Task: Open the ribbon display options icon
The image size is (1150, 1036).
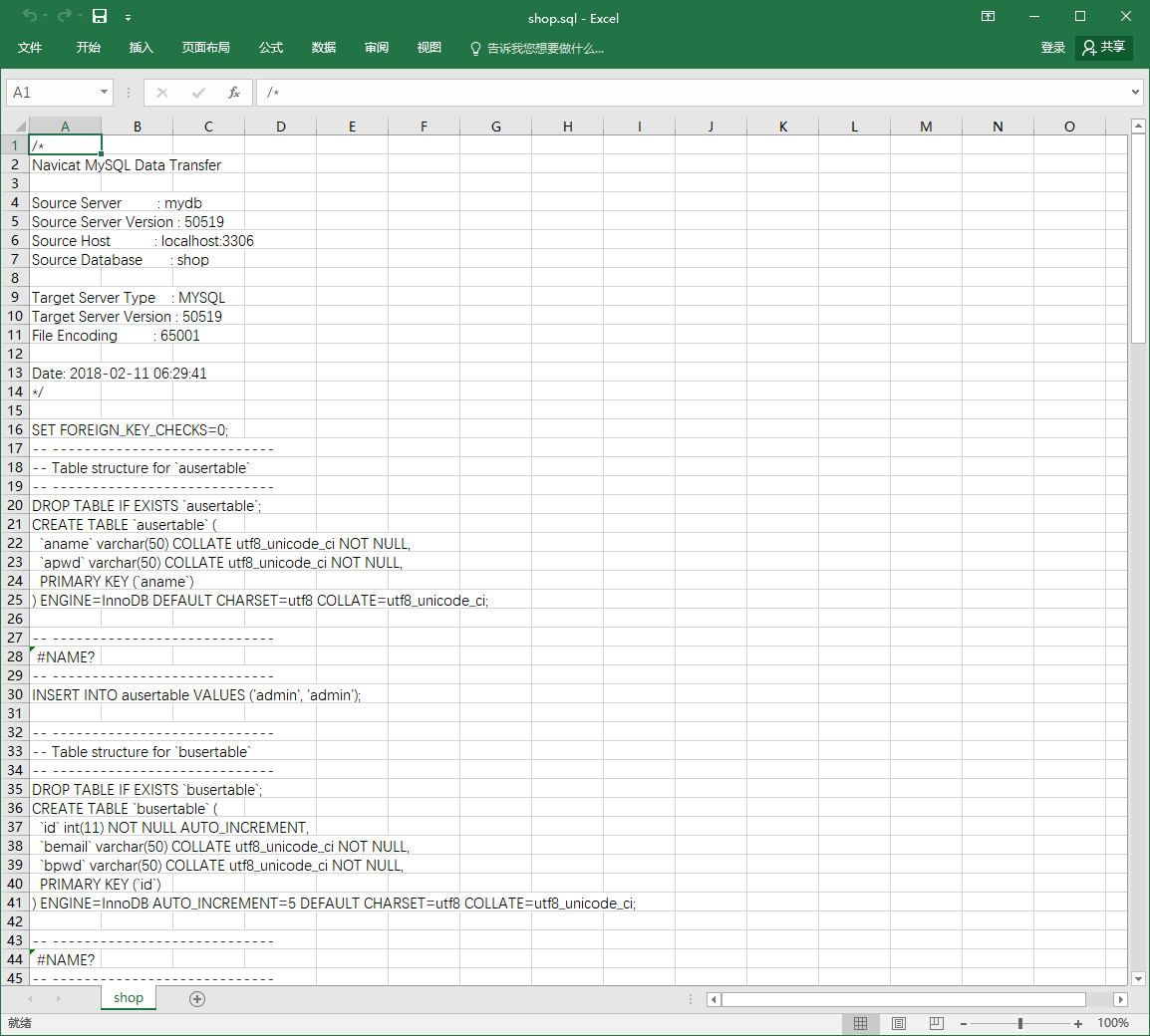Action: 988,16
